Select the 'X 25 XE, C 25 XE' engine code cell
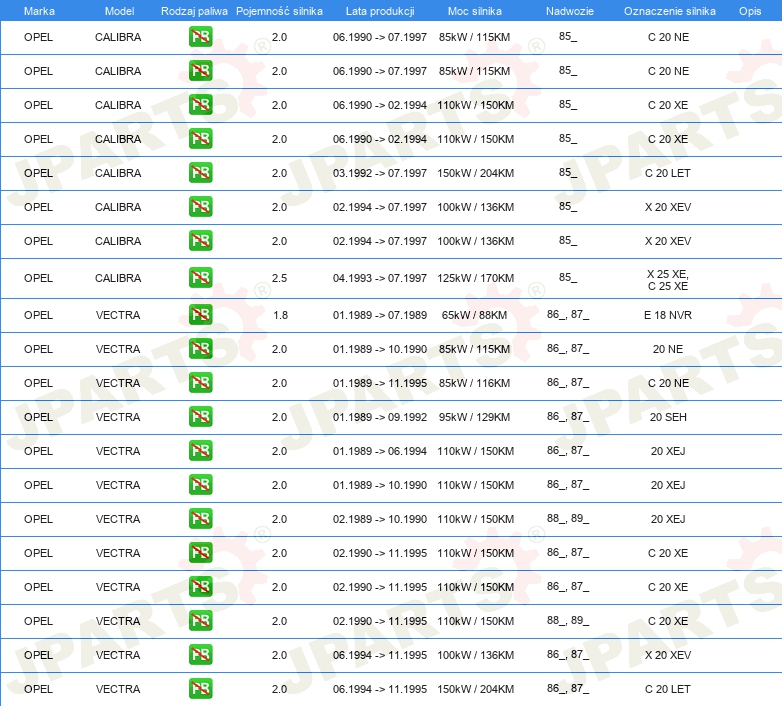Viewport: 782px width, 706px height. click(668, 280)
